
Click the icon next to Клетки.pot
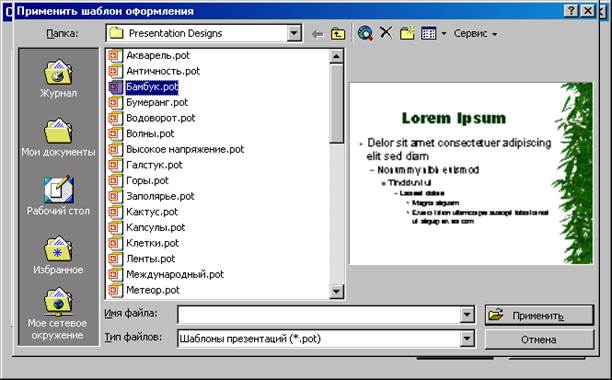click(x=115, y=243)
